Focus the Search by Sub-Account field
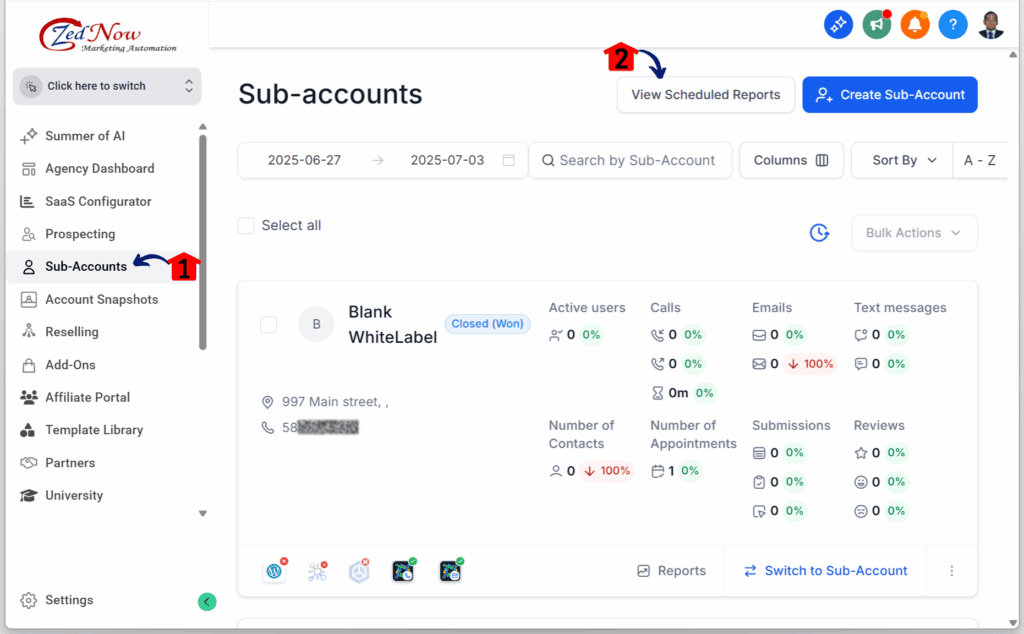 pyautogui.click(x=630, y=160)
